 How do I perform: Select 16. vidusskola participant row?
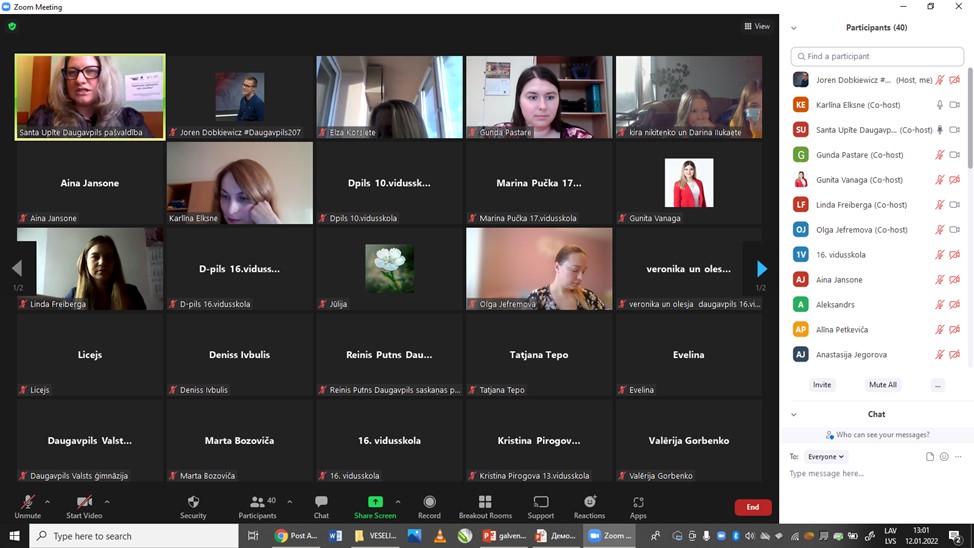pyautogui.click(x=876, y=254)
